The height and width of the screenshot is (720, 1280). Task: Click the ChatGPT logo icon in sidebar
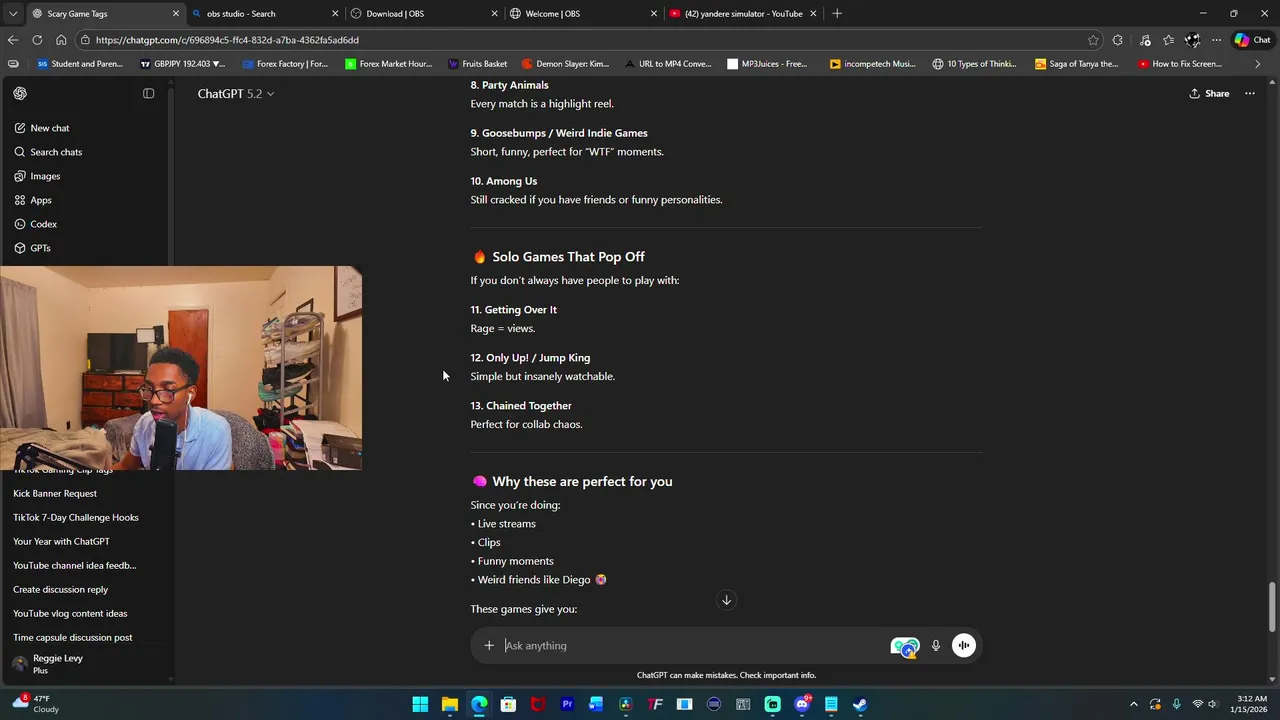click(x=20, y=93)
